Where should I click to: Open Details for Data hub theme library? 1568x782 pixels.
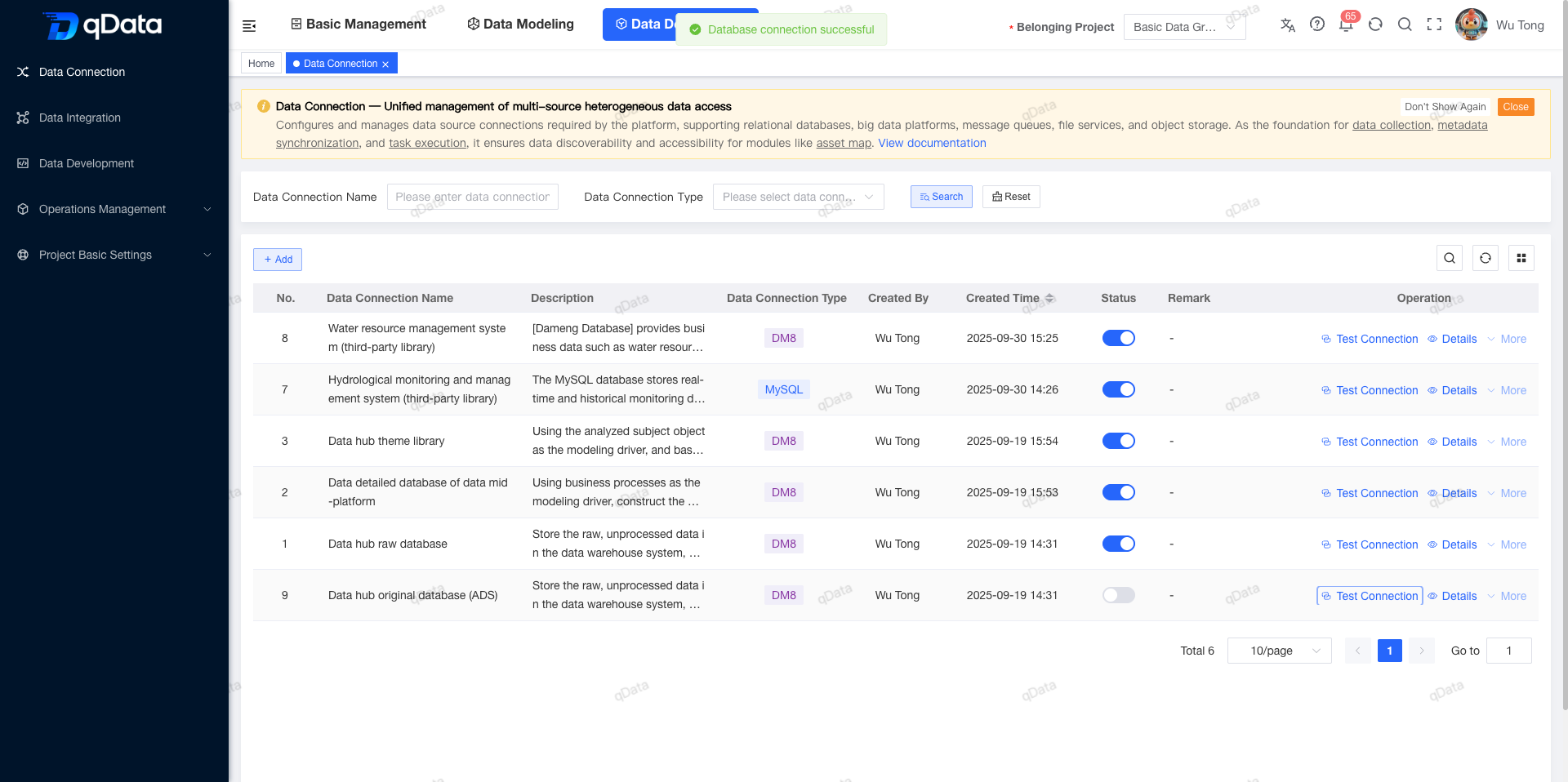1452,442
